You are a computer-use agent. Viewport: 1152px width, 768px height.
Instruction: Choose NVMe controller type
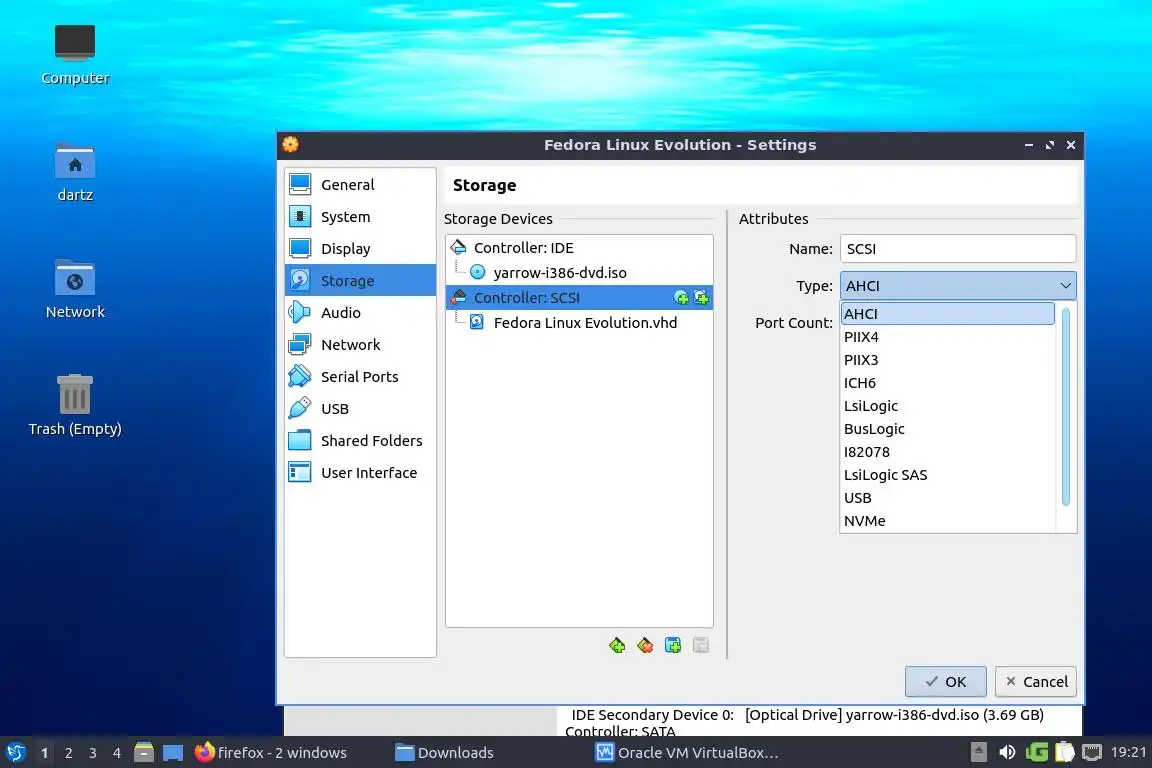point(948,520)
